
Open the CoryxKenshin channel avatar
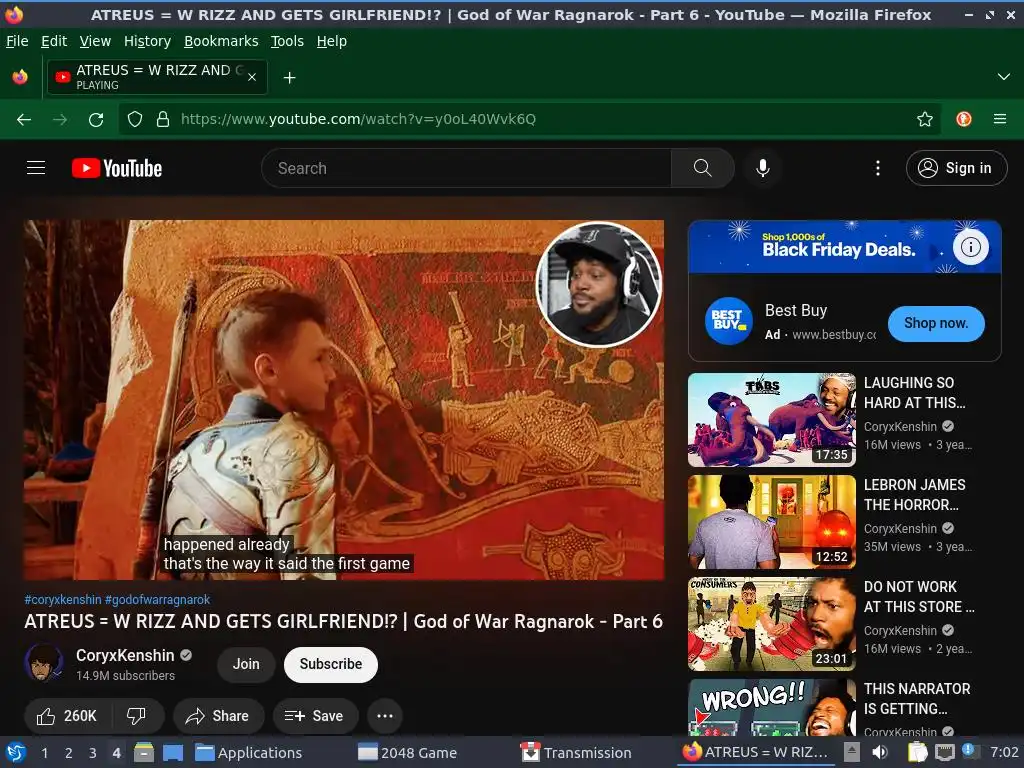coord(44,663)
